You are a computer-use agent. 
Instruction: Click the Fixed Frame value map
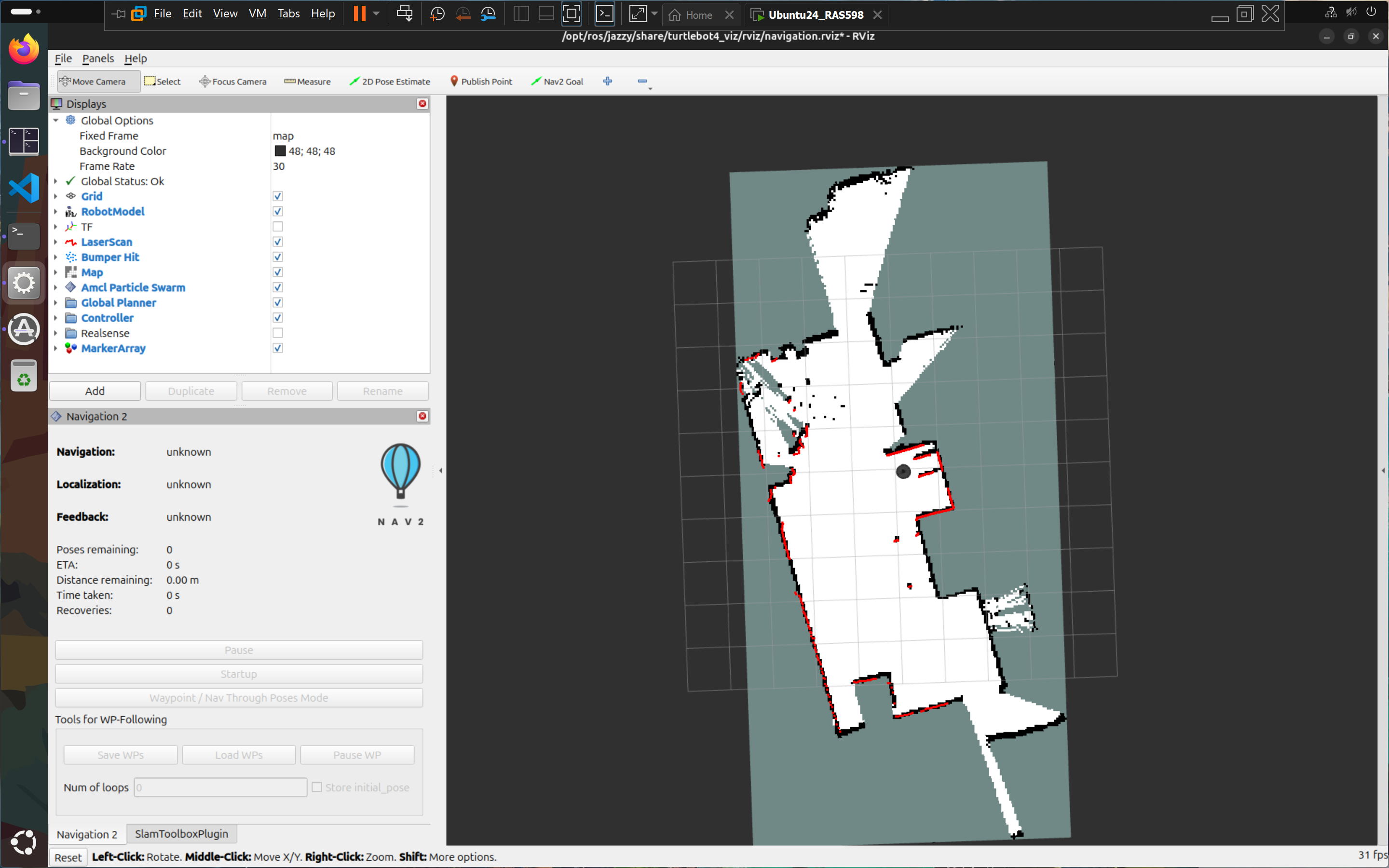tap(283, 136)
